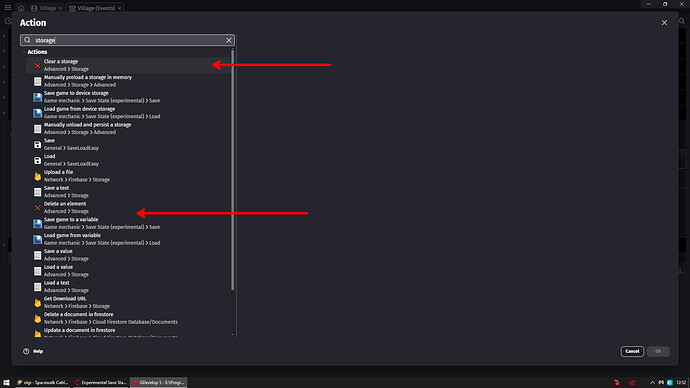The width and height of the screenshot is (690, 388).
Task: Click the Cancel button
Action: pos(632,351)
